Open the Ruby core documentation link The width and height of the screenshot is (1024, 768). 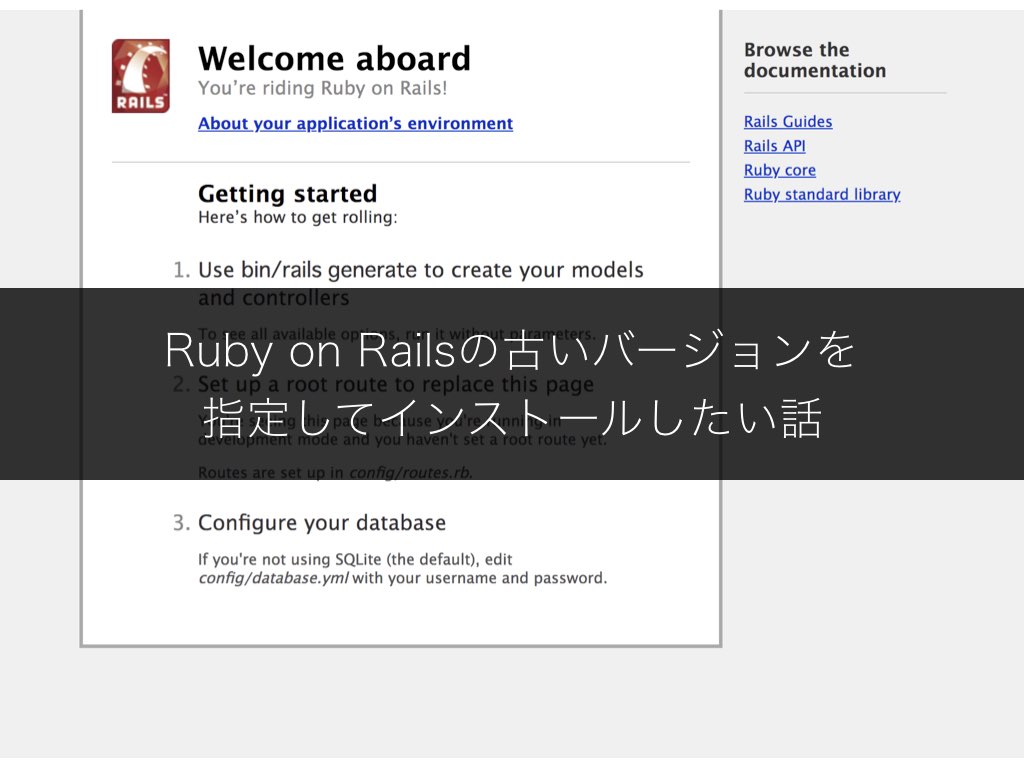point(779,169)
